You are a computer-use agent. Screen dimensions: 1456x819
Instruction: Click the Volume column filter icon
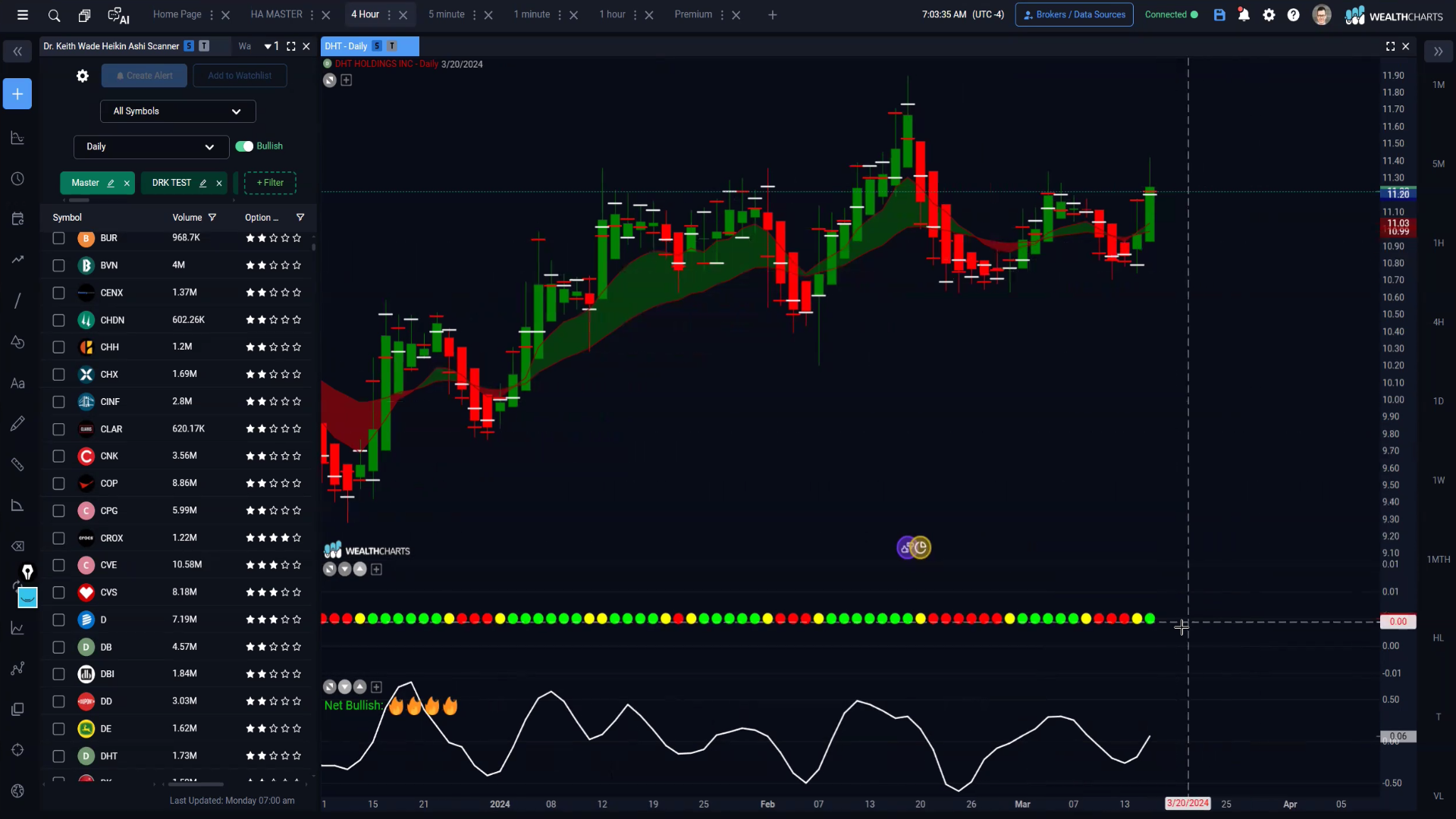[212, 218]
